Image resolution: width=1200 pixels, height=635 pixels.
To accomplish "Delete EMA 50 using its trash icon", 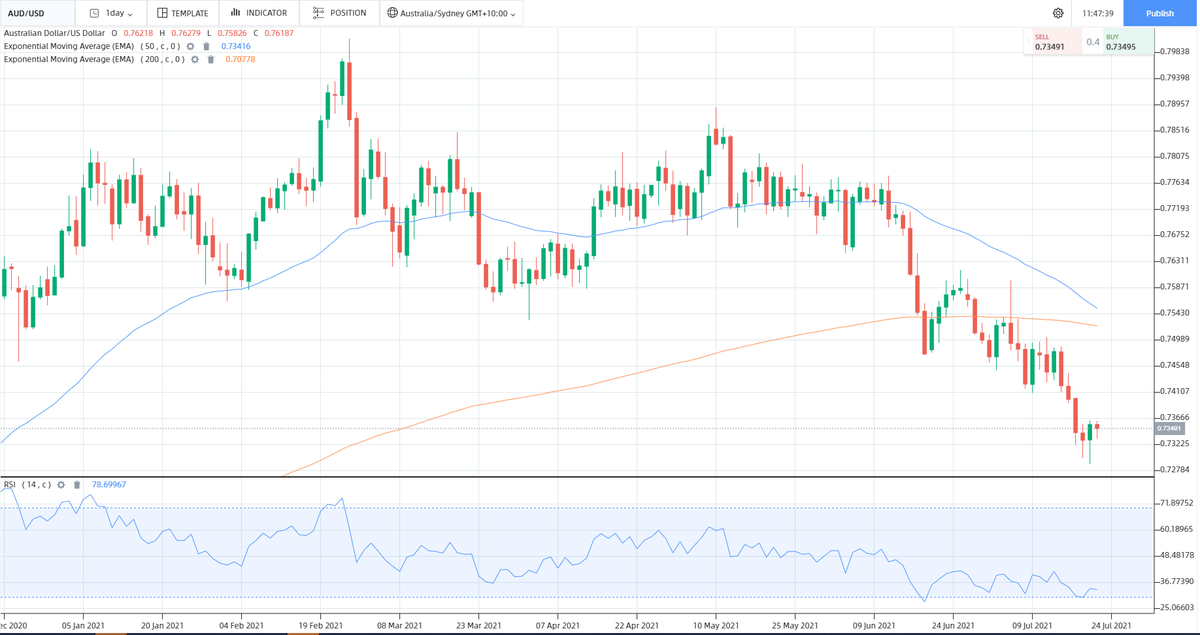I will (206, 46).
